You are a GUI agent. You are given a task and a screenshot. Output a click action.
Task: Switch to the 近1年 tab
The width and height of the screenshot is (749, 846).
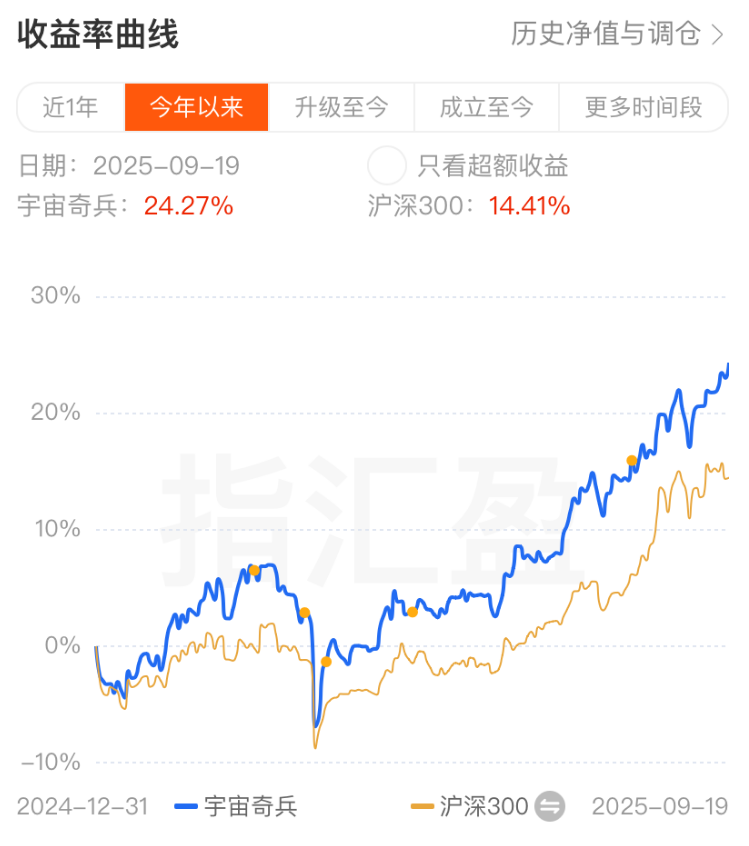71,107
